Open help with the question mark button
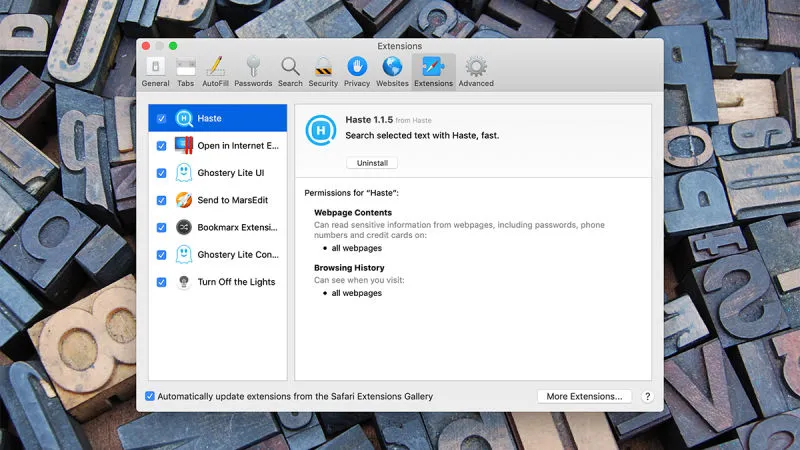Viewport: 800px width, 450px height. click(x=647, y=396)
